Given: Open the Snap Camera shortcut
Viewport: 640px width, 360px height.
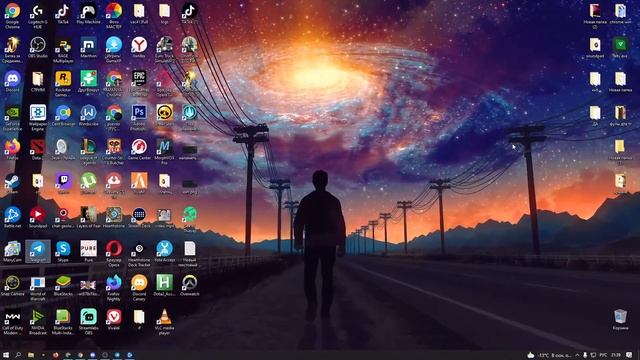Looking at the screenshot, I should tap(12, 286).
